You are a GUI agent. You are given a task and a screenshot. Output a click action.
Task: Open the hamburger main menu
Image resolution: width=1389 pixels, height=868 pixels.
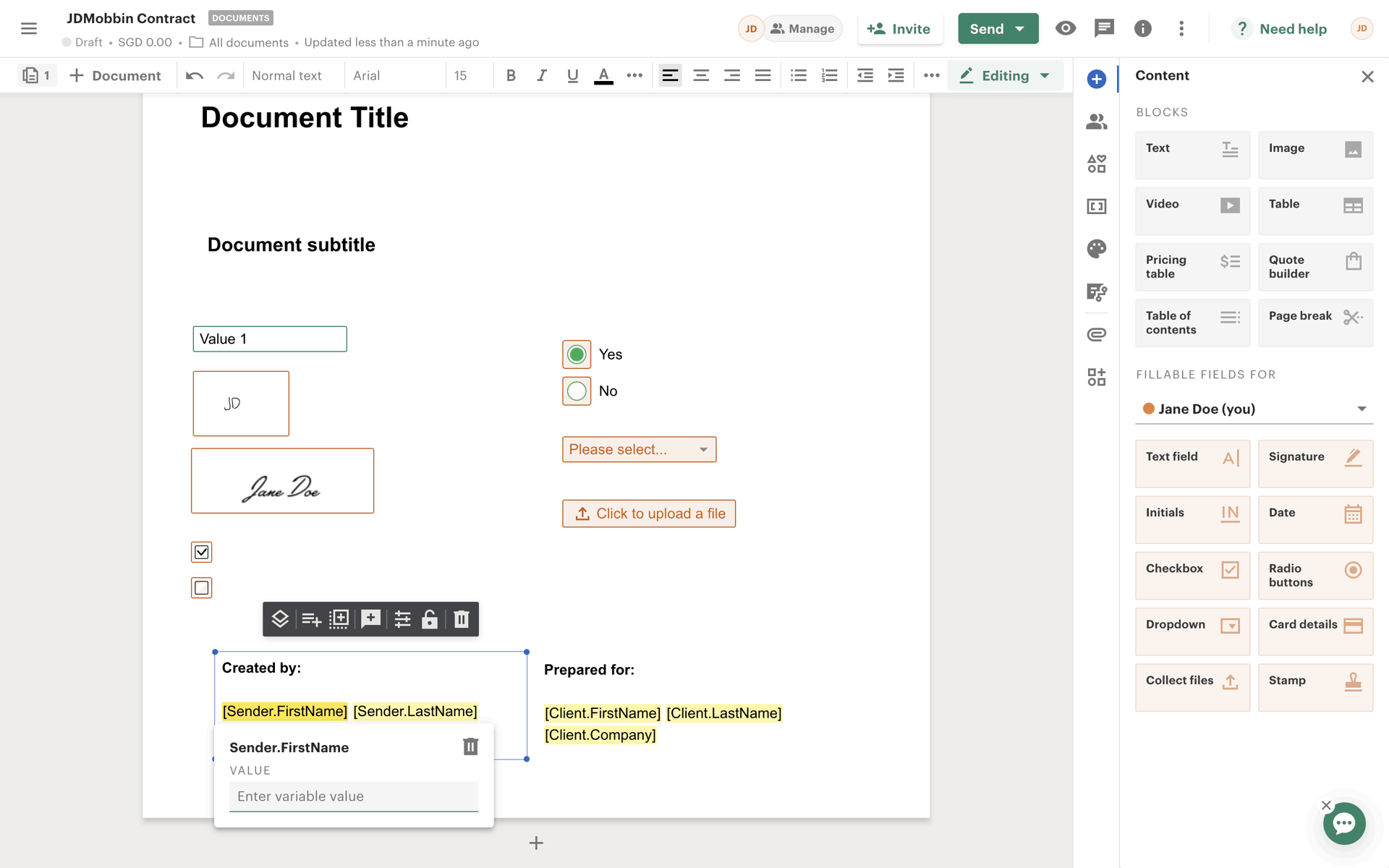(x=29, y=28)
